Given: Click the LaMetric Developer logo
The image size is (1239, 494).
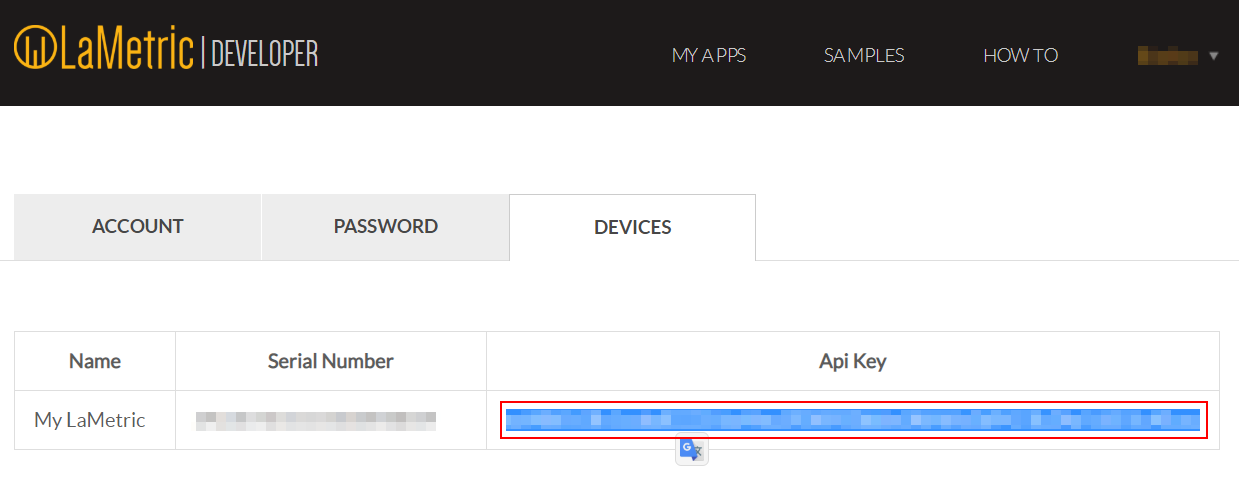Looking at the screenshot, I should click(x=166, y=50).
